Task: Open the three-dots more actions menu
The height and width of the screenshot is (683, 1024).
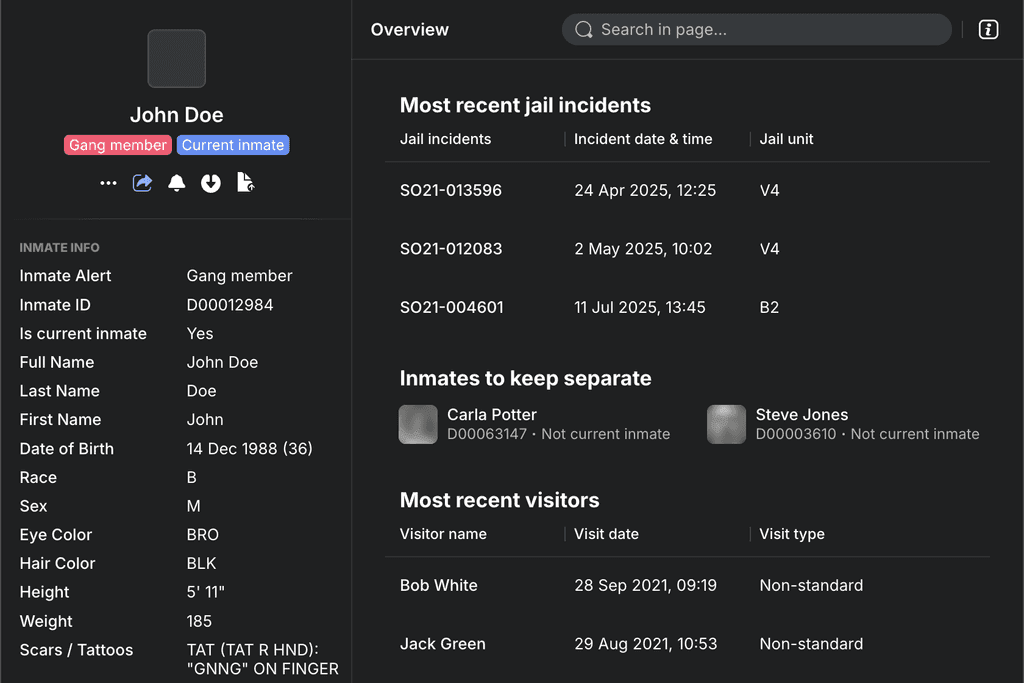Action: click(x=108, y=183)
